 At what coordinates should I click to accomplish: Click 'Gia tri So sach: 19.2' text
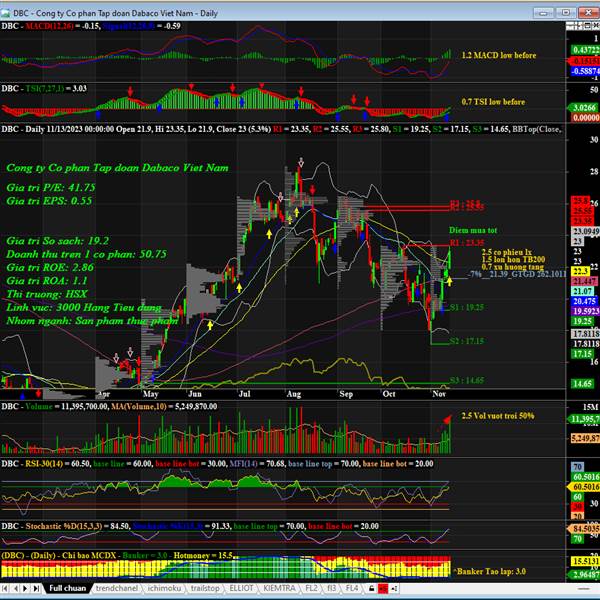57,241
